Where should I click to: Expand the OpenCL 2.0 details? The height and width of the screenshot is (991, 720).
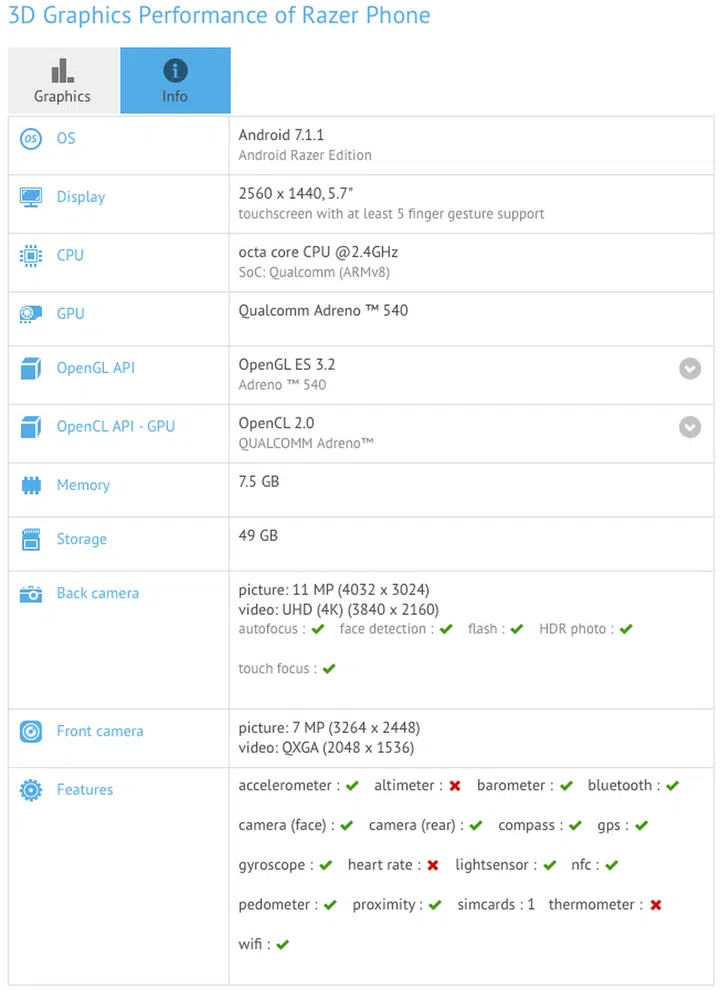pos(690,427)
